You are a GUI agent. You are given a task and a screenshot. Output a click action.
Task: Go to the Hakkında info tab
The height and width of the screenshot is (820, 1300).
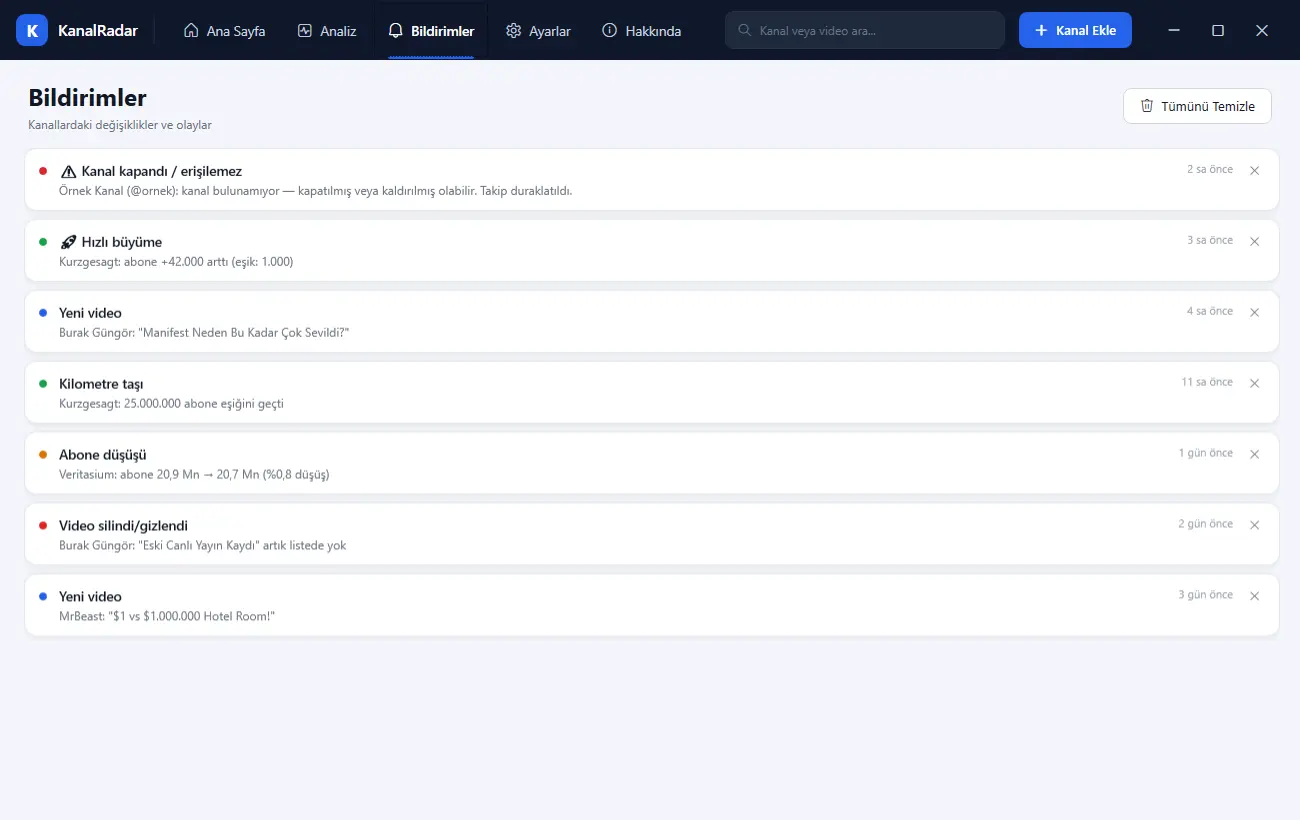tap(641, 31)
